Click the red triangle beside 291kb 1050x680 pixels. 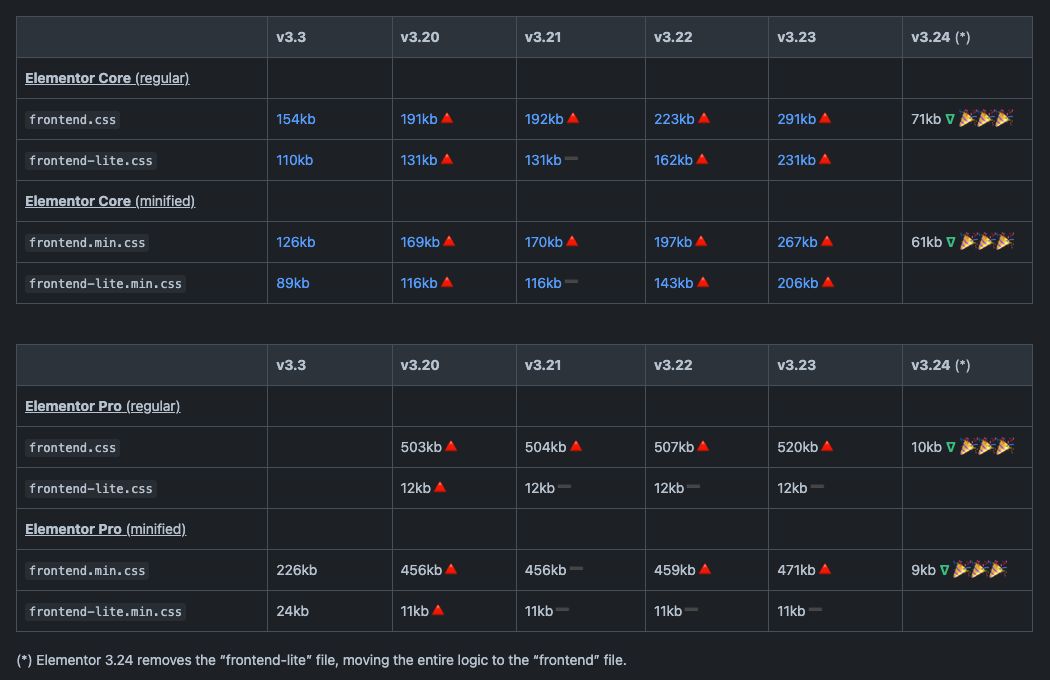[825, 118]
